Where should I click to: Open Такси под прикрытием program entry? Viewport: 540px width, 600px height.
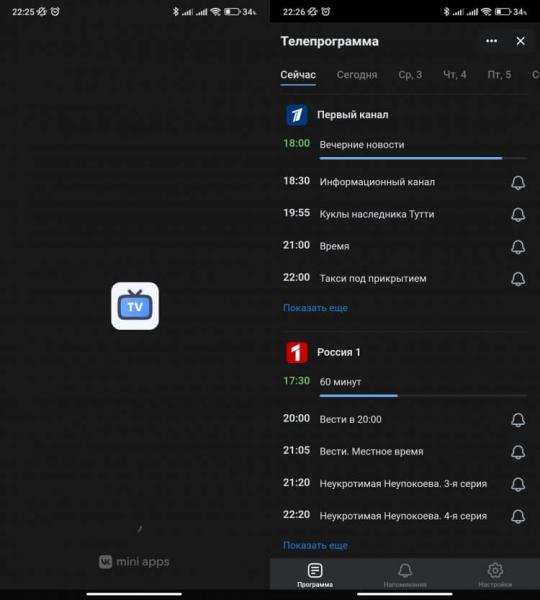point(373,278)
